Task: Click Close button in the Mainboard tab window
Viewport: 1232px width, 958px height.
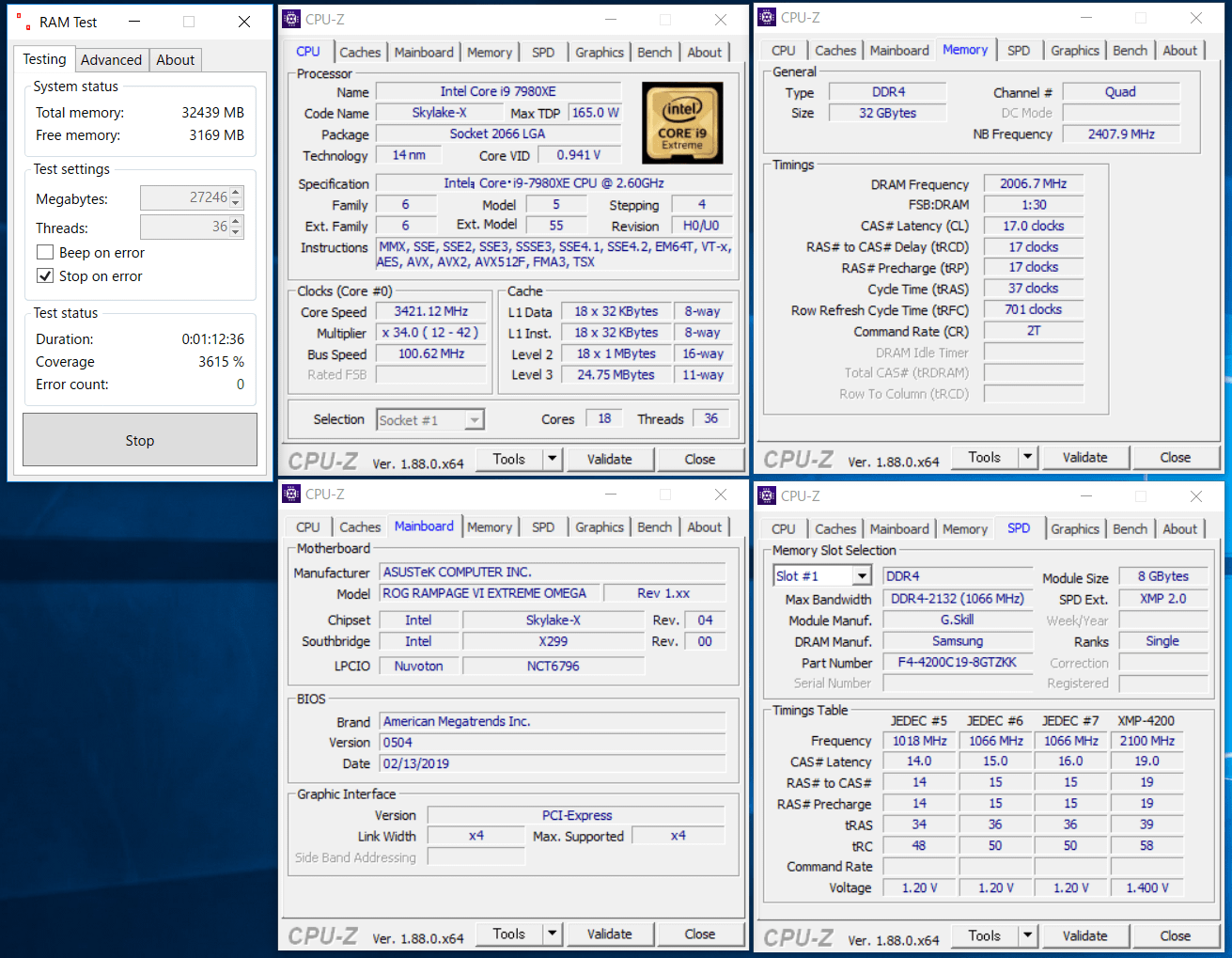Action: (x=700, y=934)
